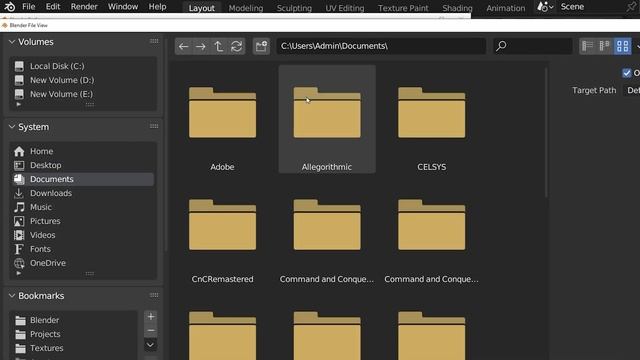
Task: Open display settings dropdown beside thumbnails
Action: [637, 46]
